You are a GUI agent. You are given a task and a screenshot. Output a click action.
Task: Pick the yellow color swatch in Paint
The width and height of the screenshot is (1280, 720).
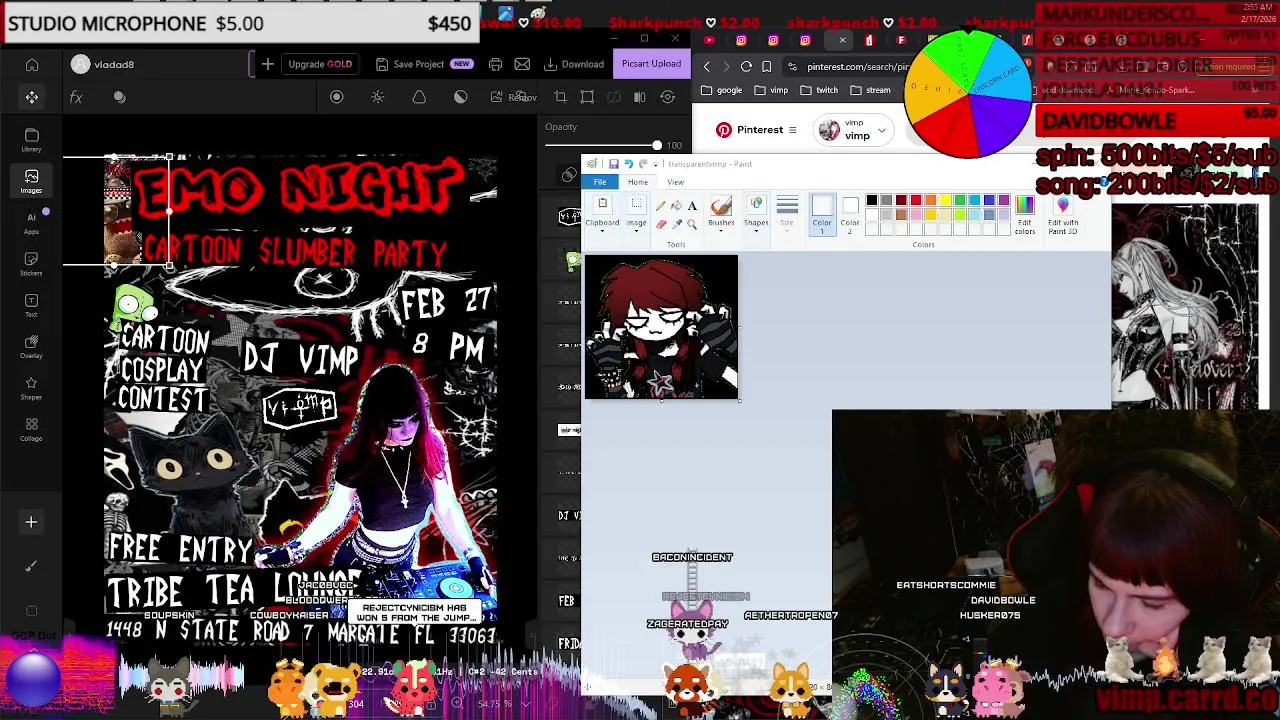(x=945, y=200)
